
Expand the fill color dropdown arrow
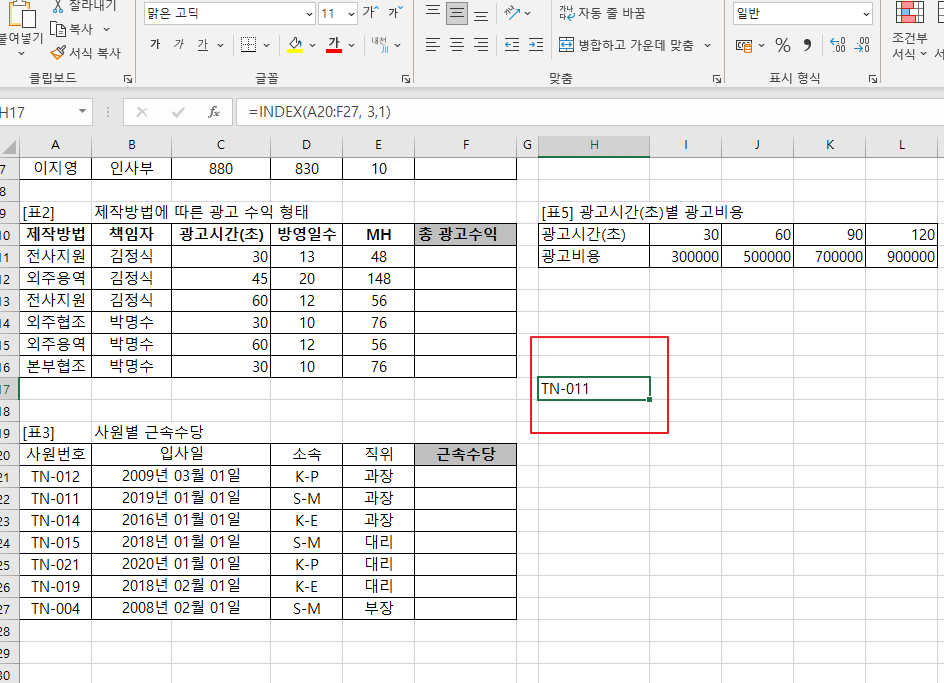[x=312, y=45]
